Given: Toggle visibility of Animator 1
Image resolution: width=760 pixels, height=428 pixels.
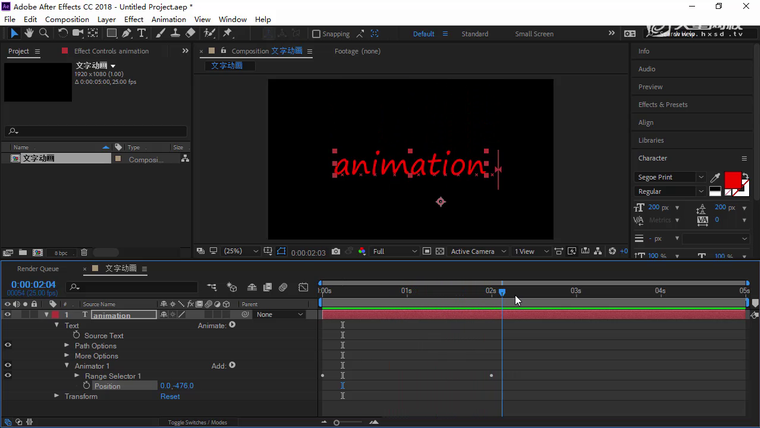Looking at the screenshot, I should [8, 366].
